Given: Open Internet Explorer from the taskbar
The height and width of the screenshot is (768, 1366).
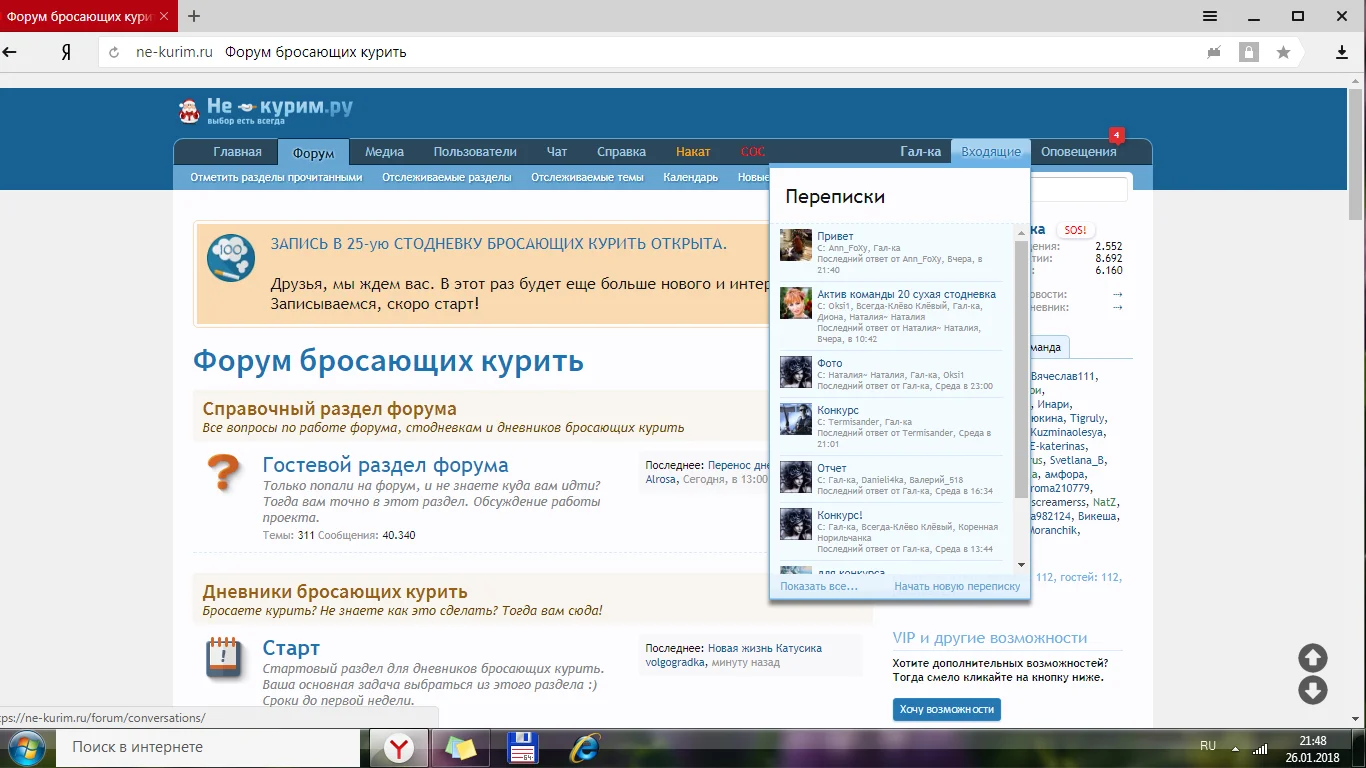Looking at the screenshot, I should [584, 747].
